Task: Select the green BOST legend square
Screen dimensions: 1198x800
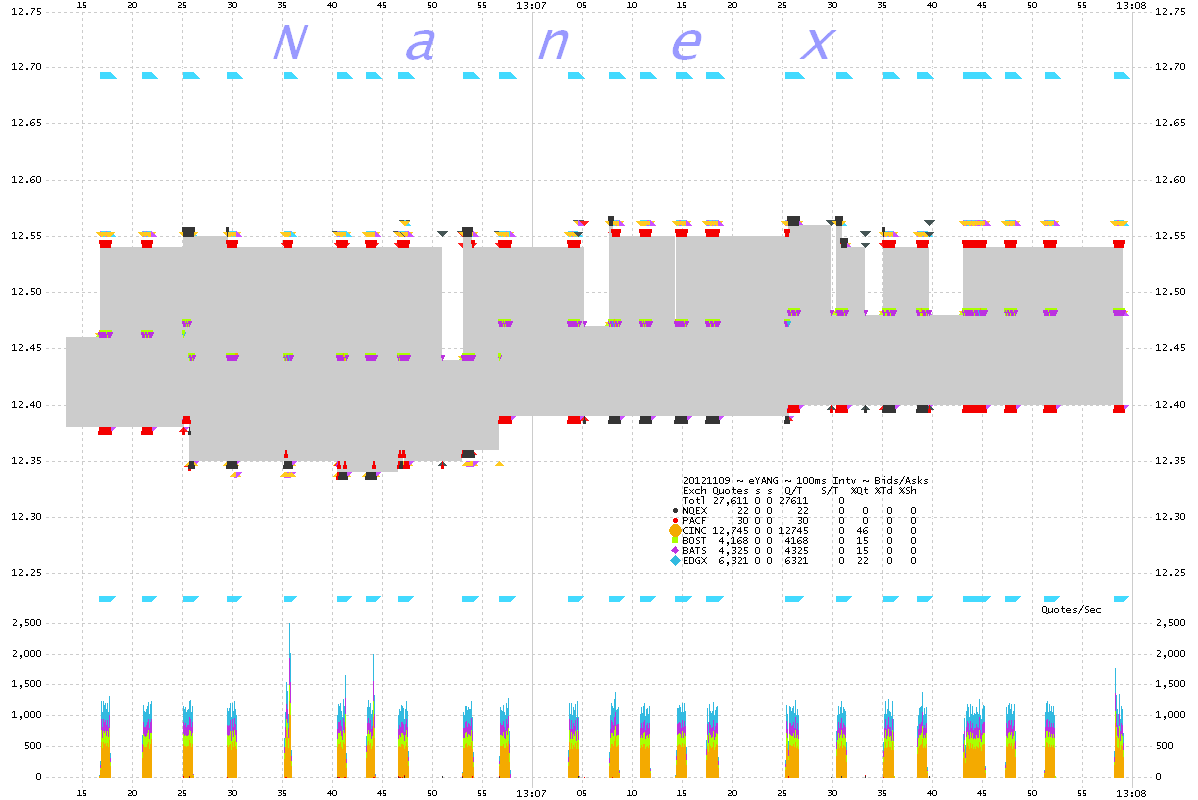Action: pos(675,540)
